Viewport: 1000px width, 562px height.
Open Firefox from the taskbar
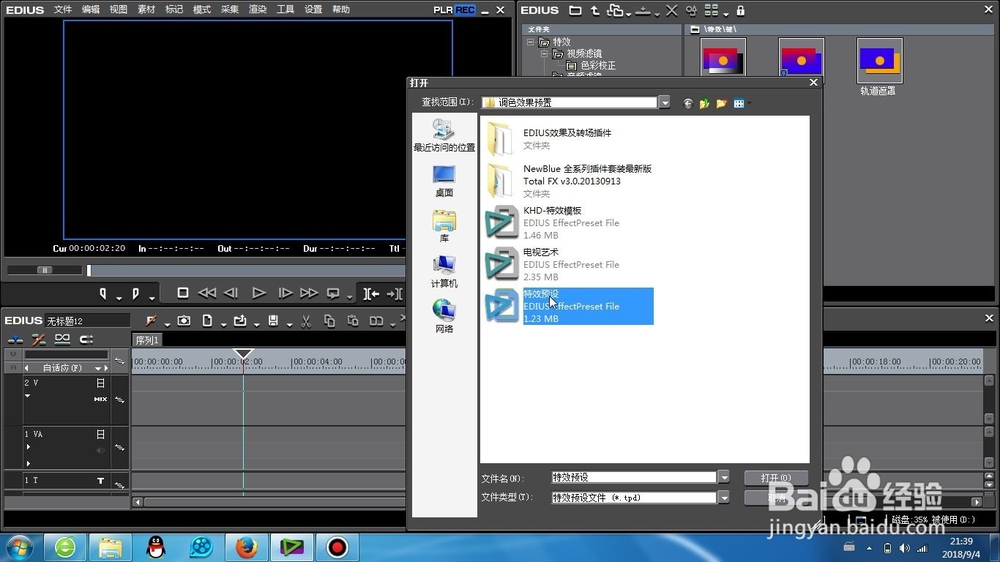246,547
